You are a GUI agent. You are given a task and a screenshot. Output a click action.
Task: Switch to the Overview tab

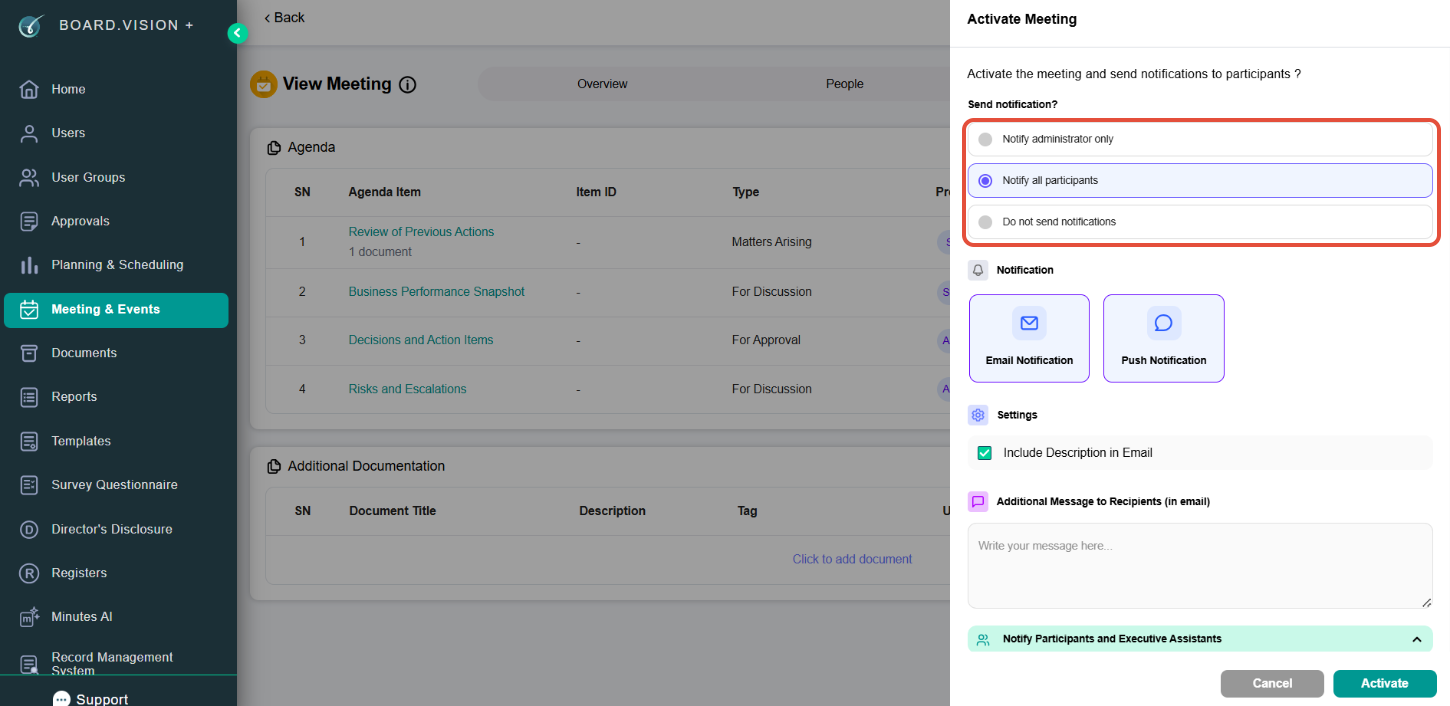tap(602, 84)
